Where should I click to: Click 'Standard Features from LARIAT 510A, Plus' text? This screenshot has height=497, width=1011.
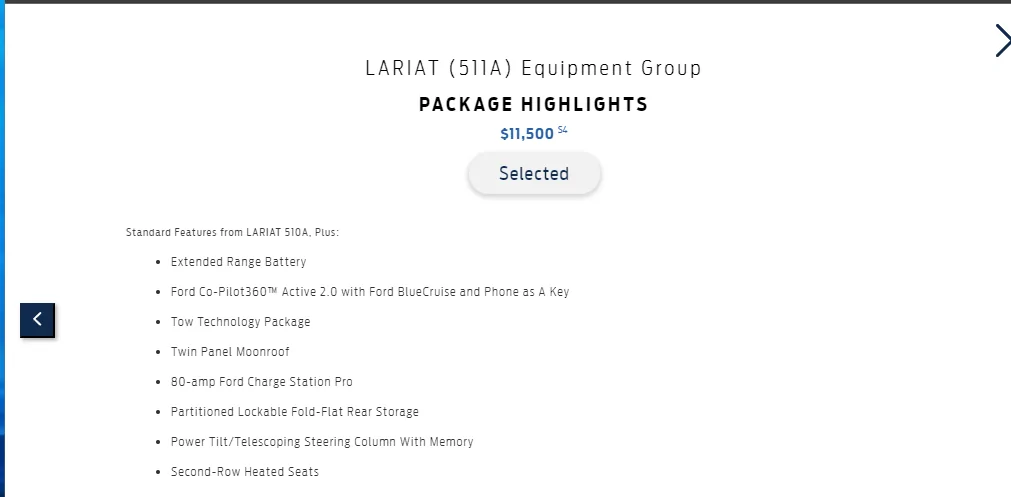pos(232,233)
